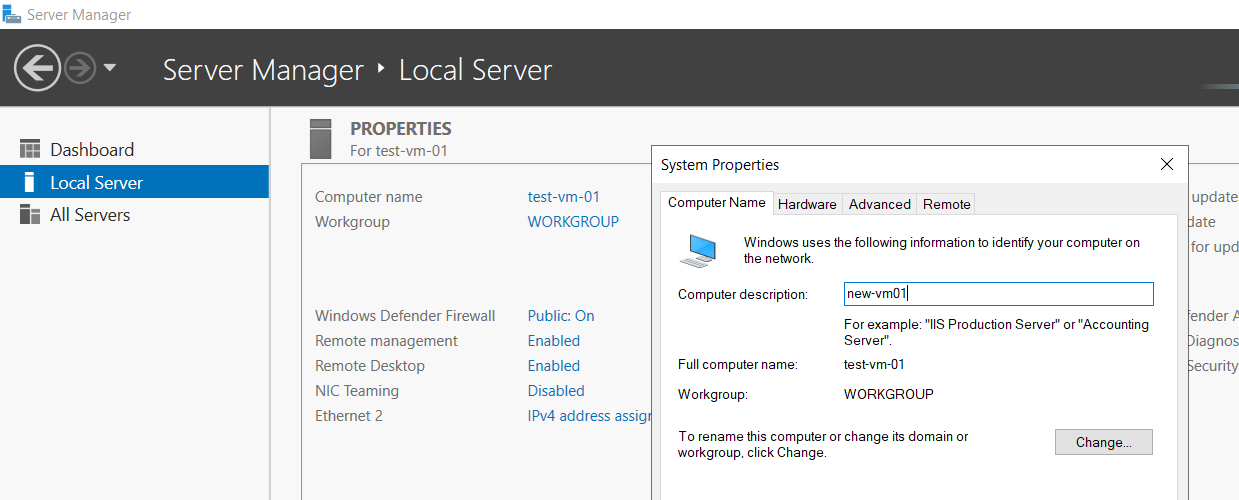This screenshot has width=1239, height=500.
Task: Click 'Full computer name:' label in dialog
Action: pyautogui.click(x=738, y=365)
